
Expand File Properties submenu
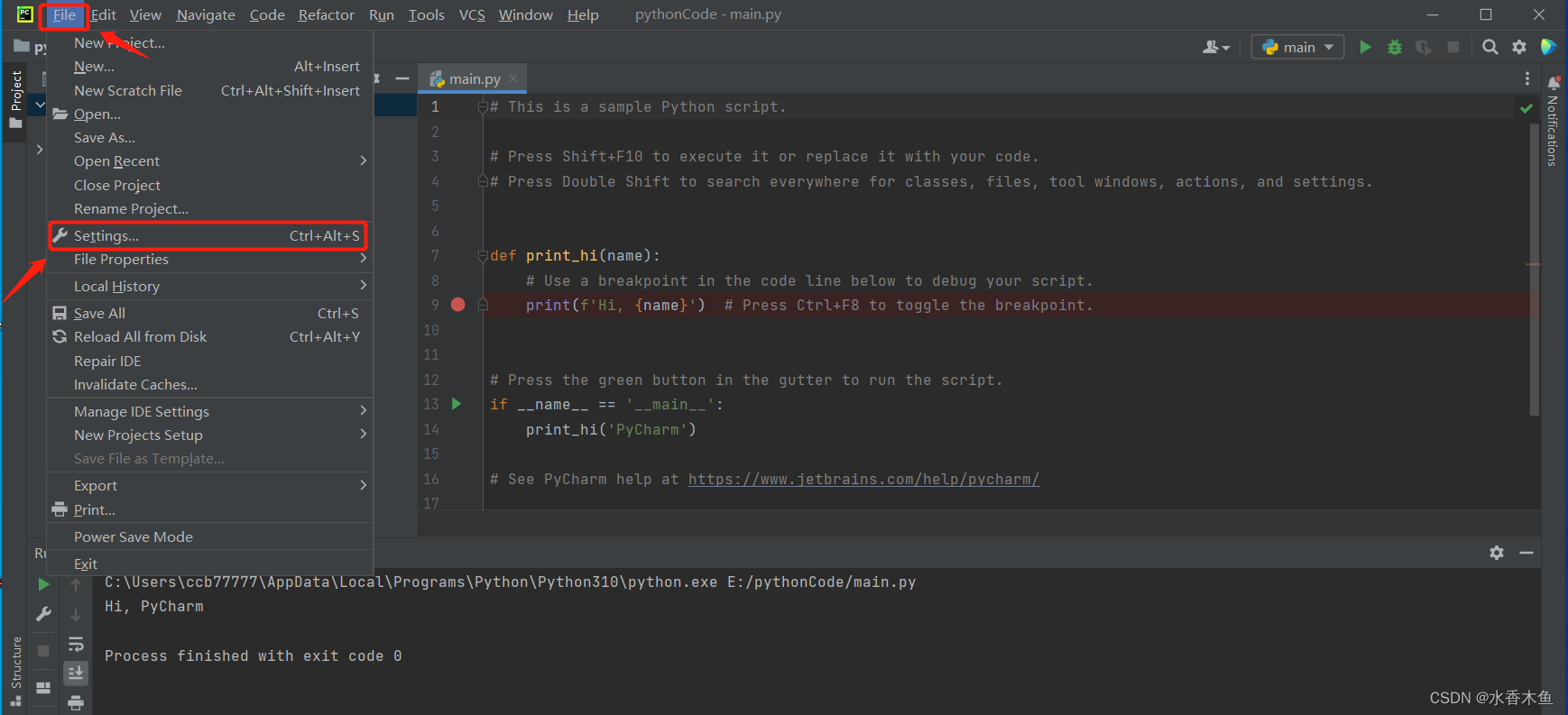tap(209, 260)
